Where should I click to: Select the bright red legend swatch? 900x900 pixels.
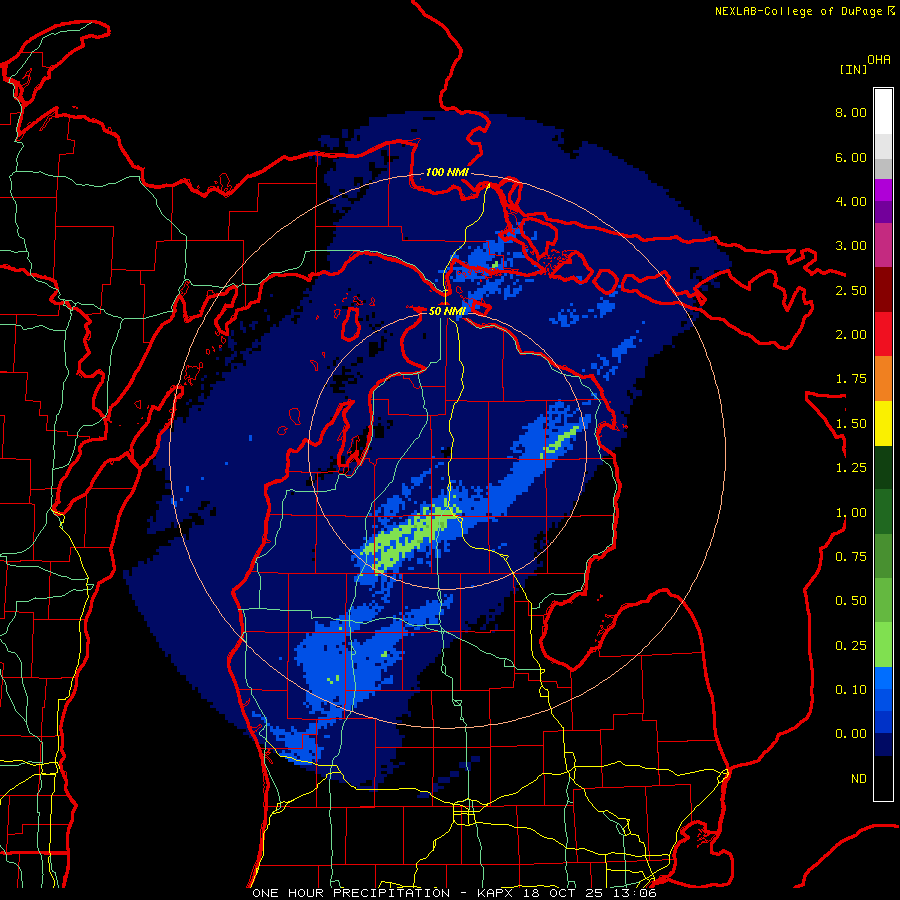tap(883, 334)
